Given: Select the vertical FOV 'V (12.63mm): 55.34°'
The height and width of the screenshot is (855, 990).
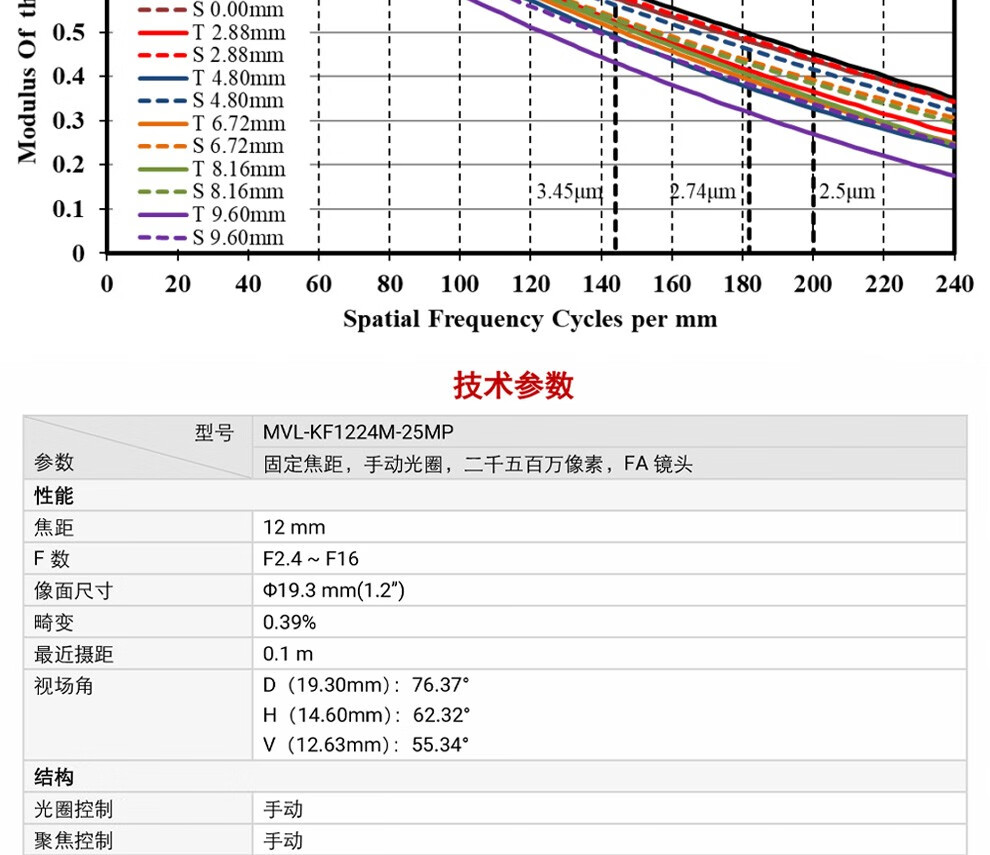Looking at the screenshot, I should 366,744.
